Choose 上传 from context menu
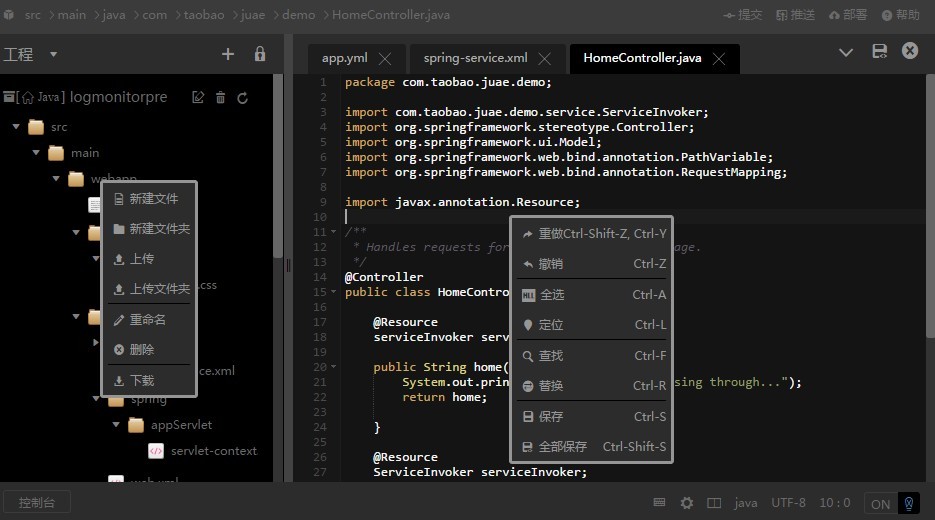Image resolution: width=935 pixels, height=520 pixels. pos(149,259)
